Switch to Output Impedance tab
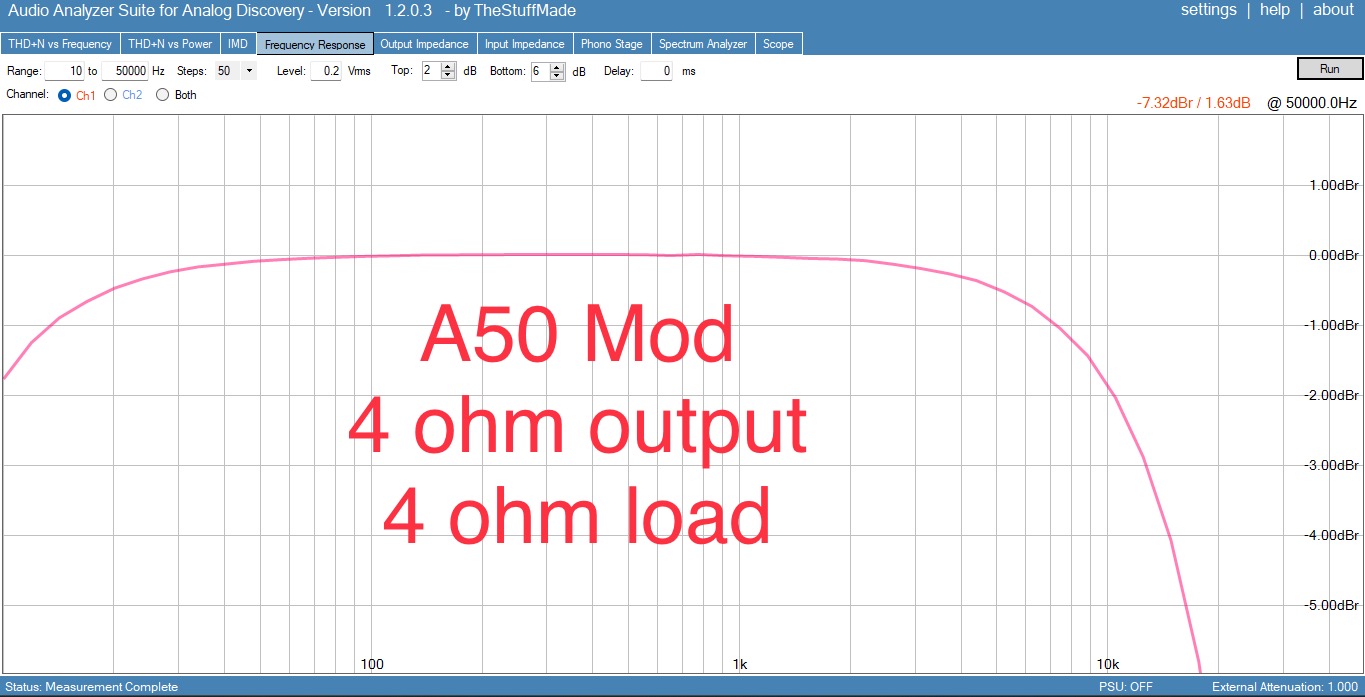Viewport: 1365px width, 697px height. tap(424, 44)
